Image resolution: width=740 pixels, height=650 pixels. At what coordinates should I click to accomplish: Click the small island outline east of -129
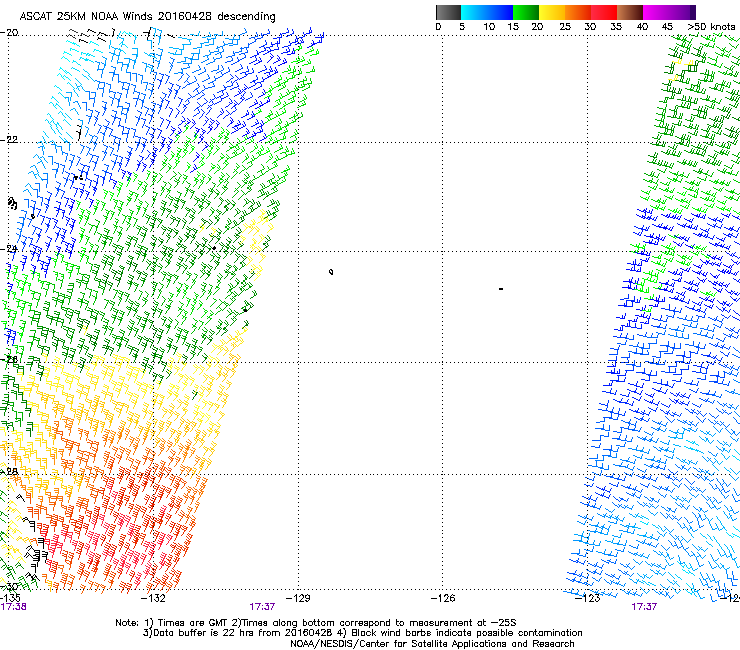(x=331, y=272)
